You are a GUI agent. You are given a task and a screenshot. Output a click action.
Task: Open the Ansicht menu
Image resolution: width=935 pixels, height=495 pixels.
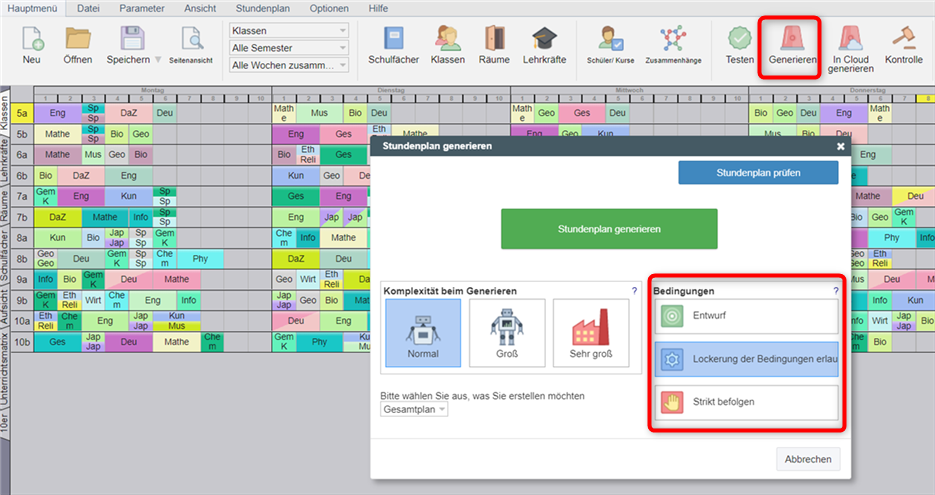pyautogui.click(x=200, y=8)
